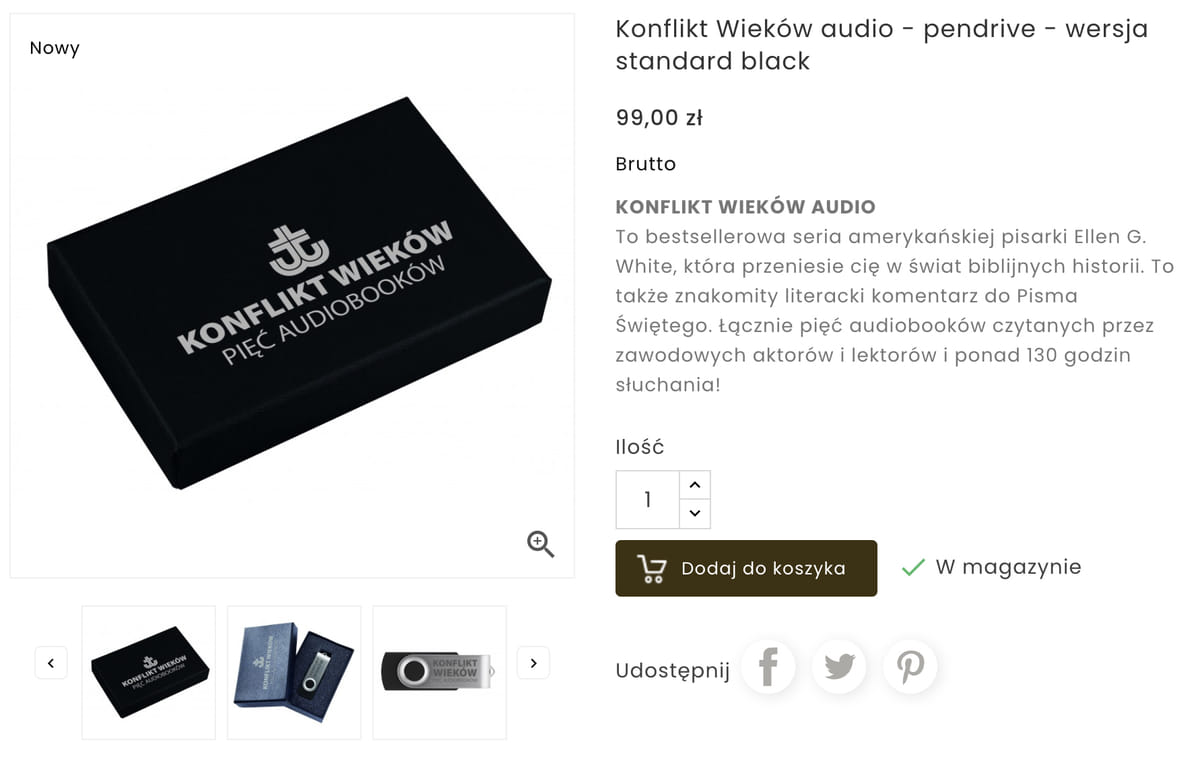Viewport: 1200px width, 765px height.
Task: Increase quantity with the up arrow
Action: (695, 485)
